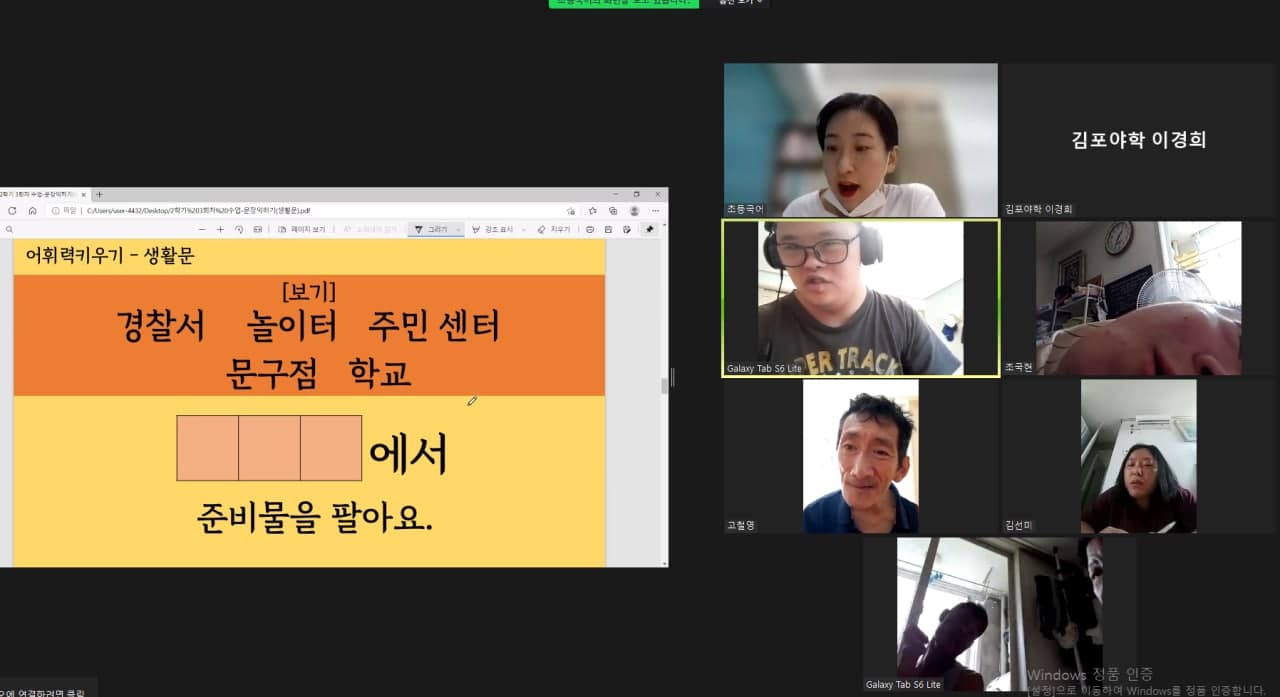The image size is (1280, 697).
Task: Click the site info icon beside 파일
Action: 55,211
